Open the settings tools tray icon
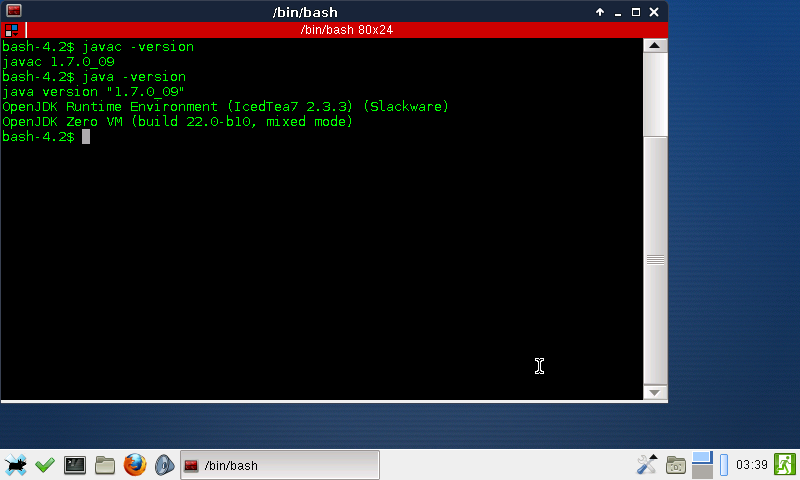This screenshot has width=800, height=480. (647, 465)
